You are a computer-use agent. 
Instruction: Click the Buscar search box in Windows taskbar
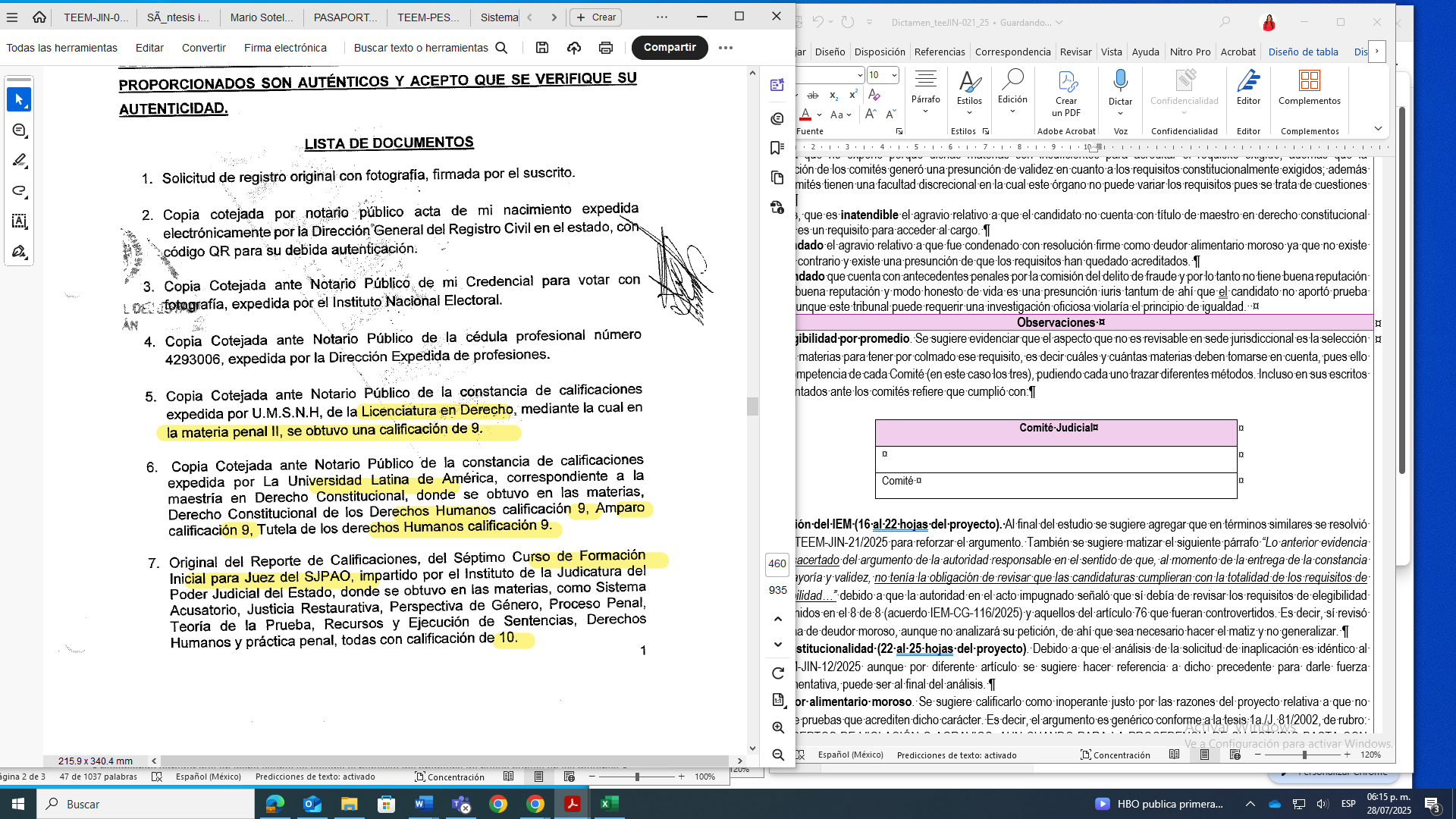coord(146,804)
